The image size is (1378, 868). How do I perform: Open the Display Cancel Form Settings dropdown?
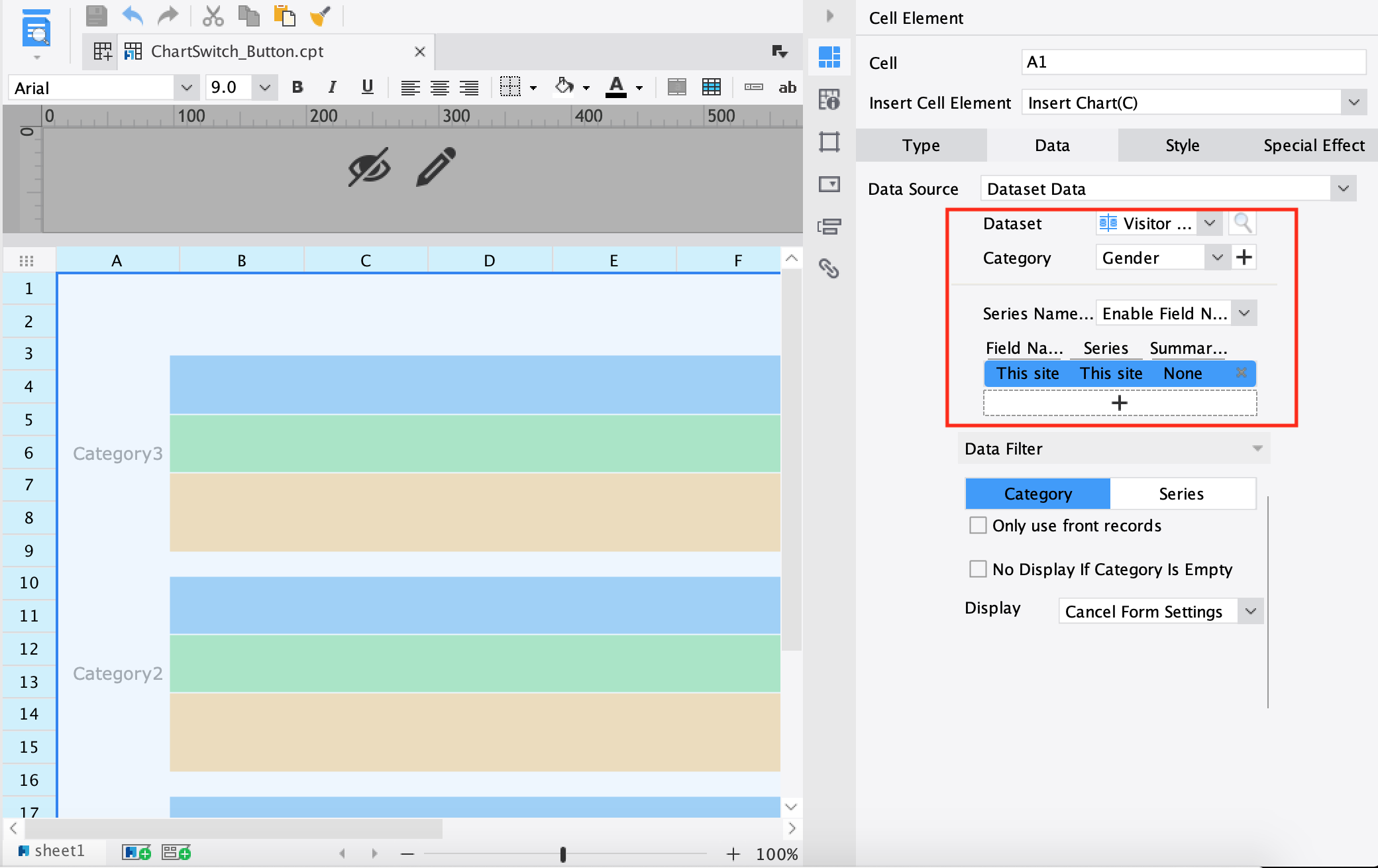coord(1250,611)
